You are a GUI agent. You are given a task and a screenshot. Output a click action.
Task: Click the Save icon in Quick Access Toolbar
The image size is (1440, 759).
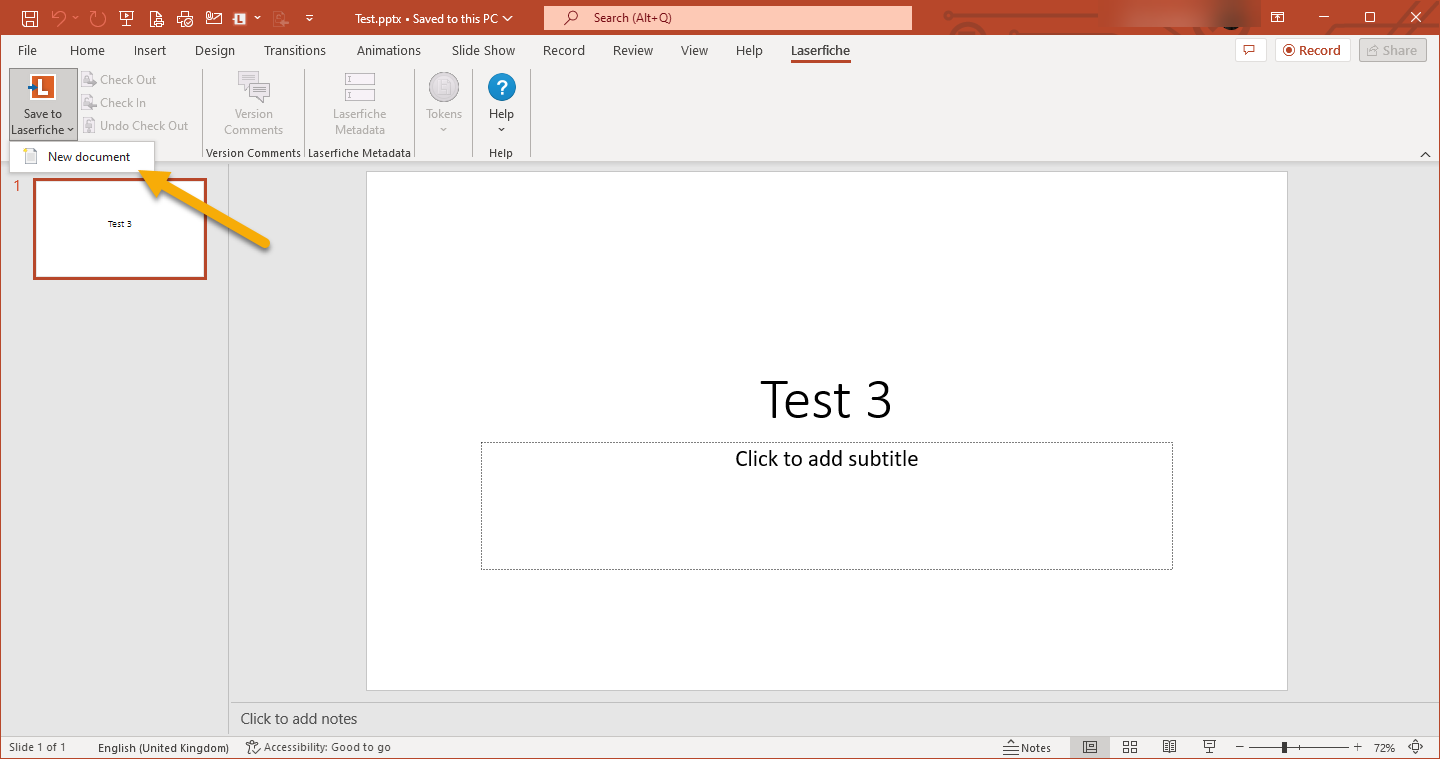30,18
